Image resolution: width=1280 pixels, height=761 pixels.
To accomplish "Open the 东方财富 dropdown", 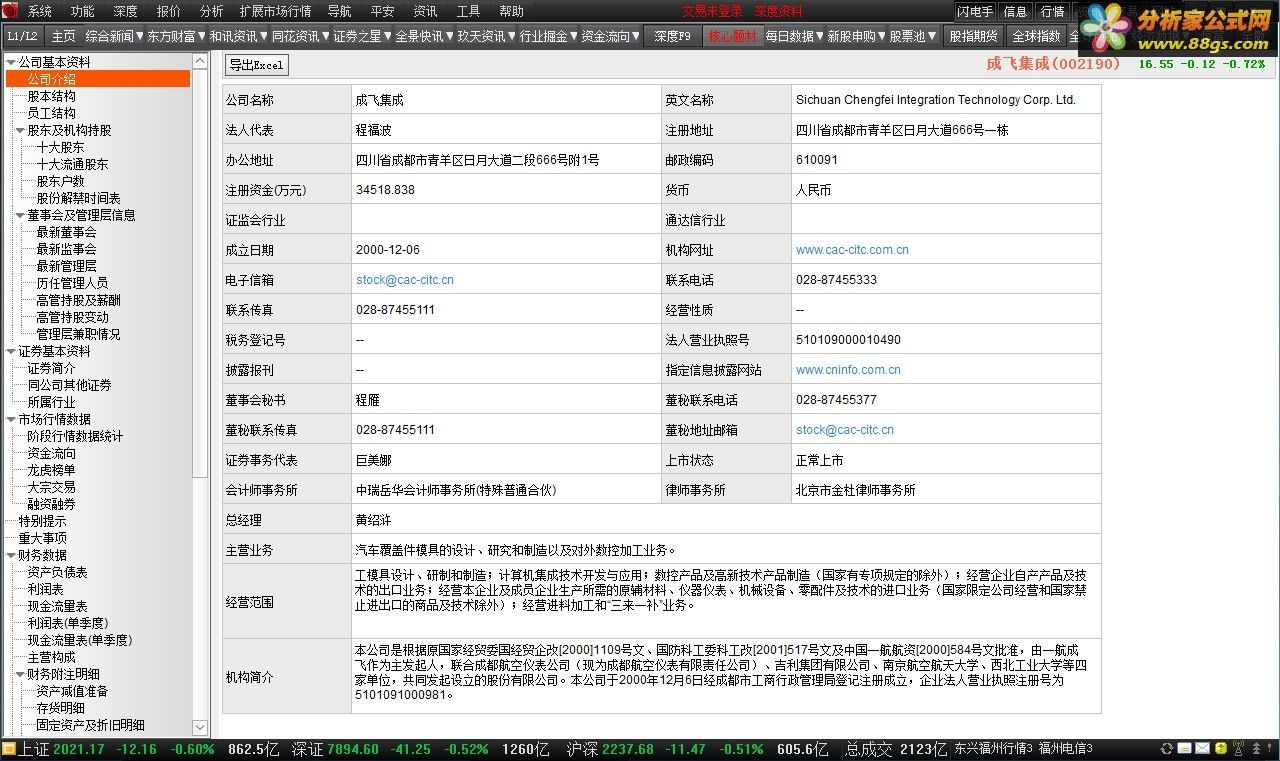I will pyautogui.click(x=177, y=36).
